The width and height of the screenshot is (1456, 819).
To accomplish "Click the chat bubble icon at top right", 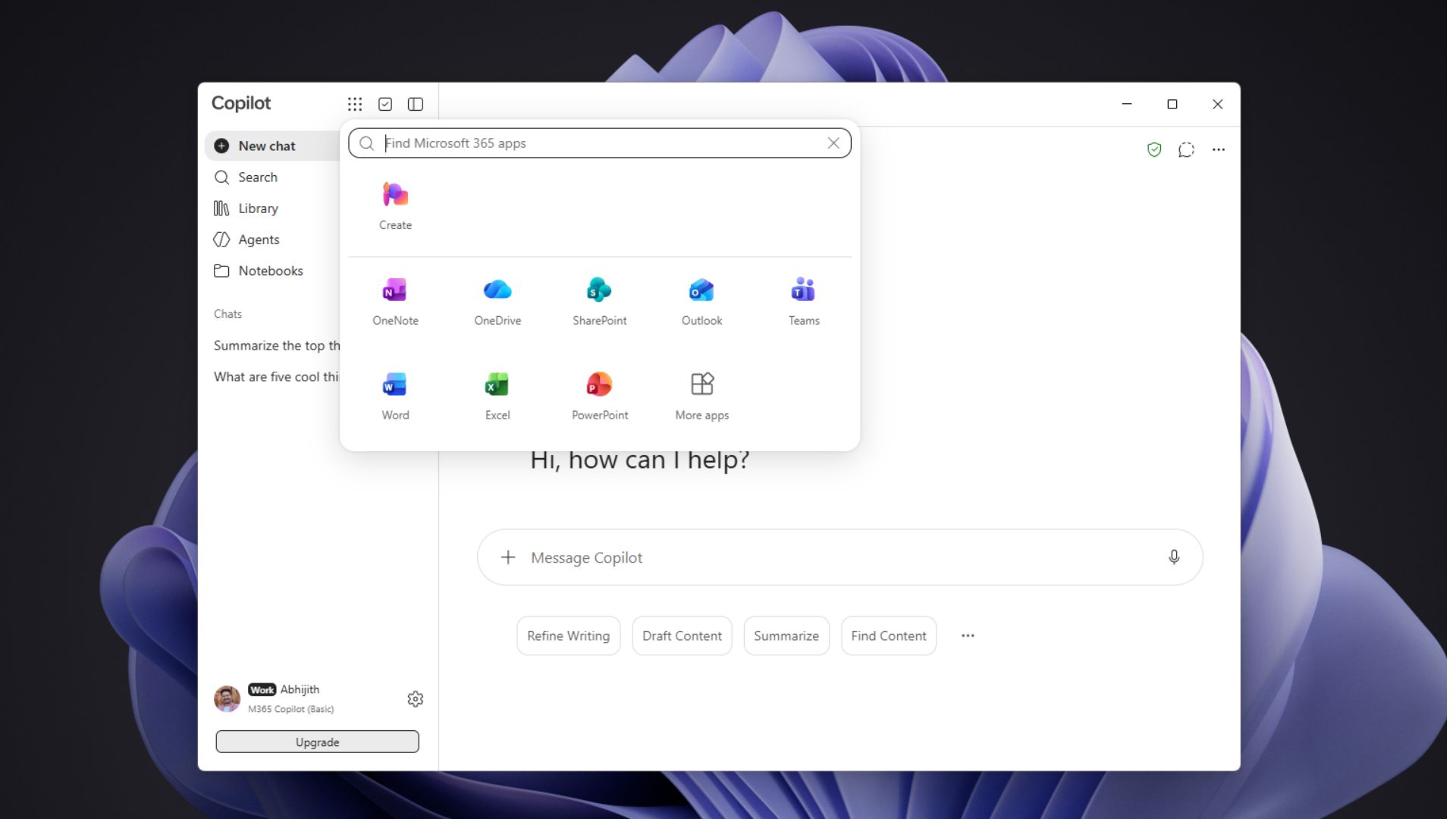I will pos(1187,150).
